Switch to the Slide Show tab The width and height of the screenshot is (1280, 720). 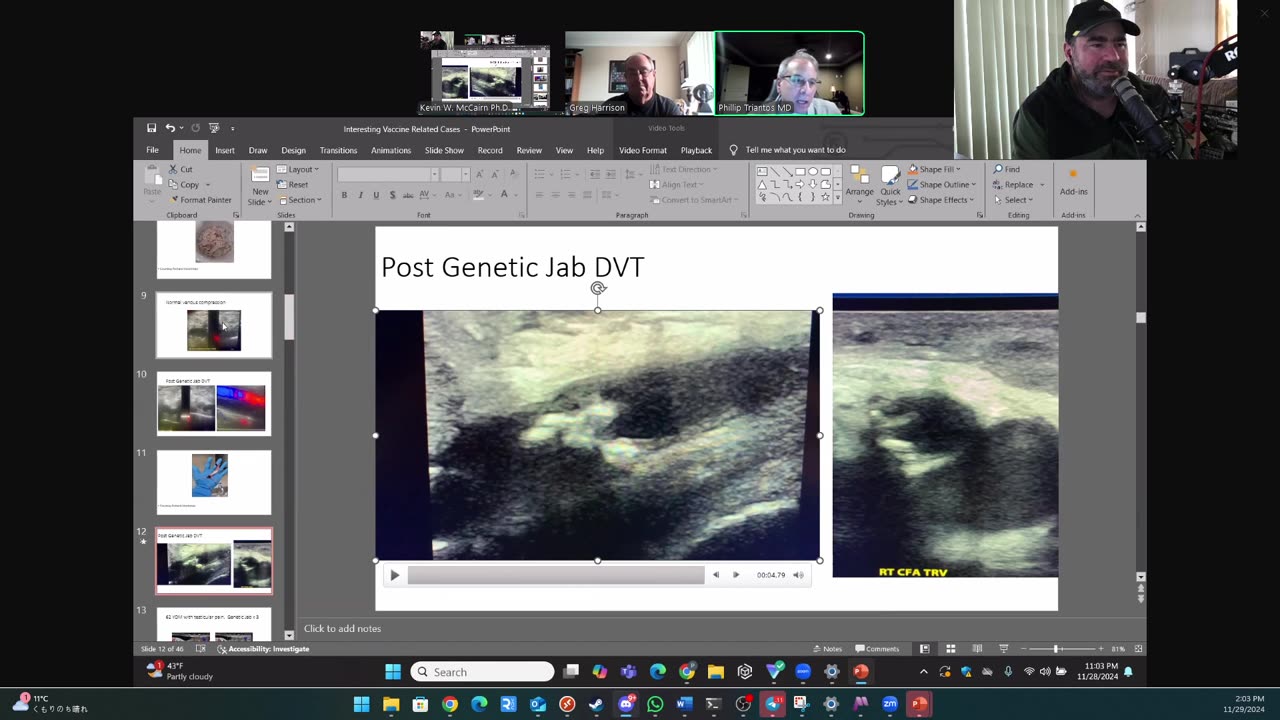[x=444, y=150]
